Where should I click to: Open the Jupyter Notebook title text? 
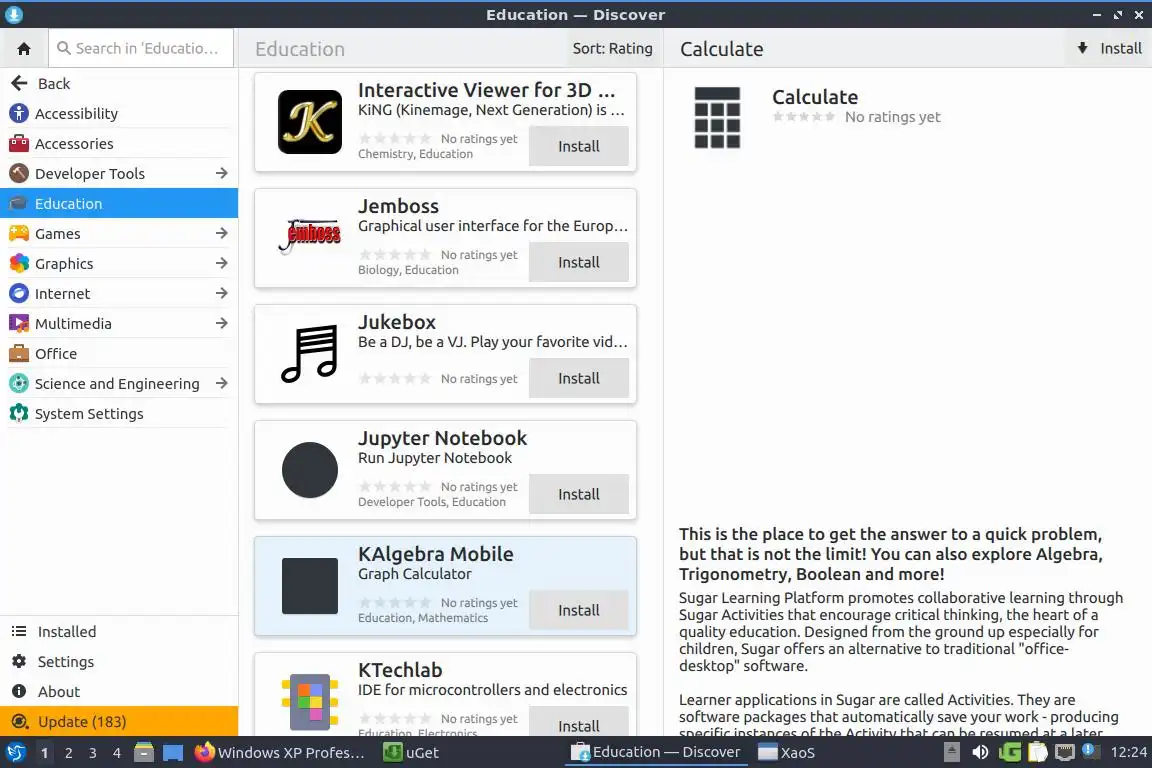tap(442, 438)
